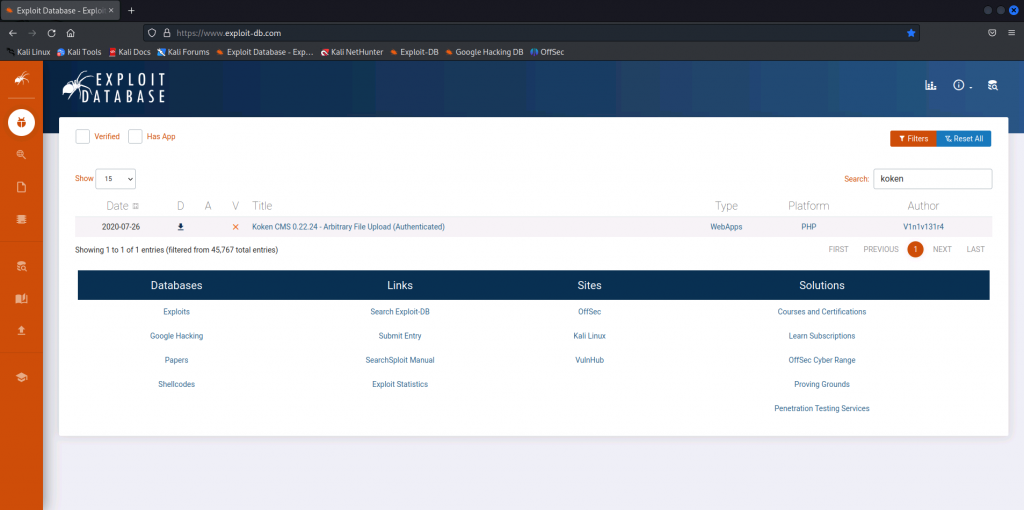Select the Exploit Database browser tab

(x=59, y=10)
